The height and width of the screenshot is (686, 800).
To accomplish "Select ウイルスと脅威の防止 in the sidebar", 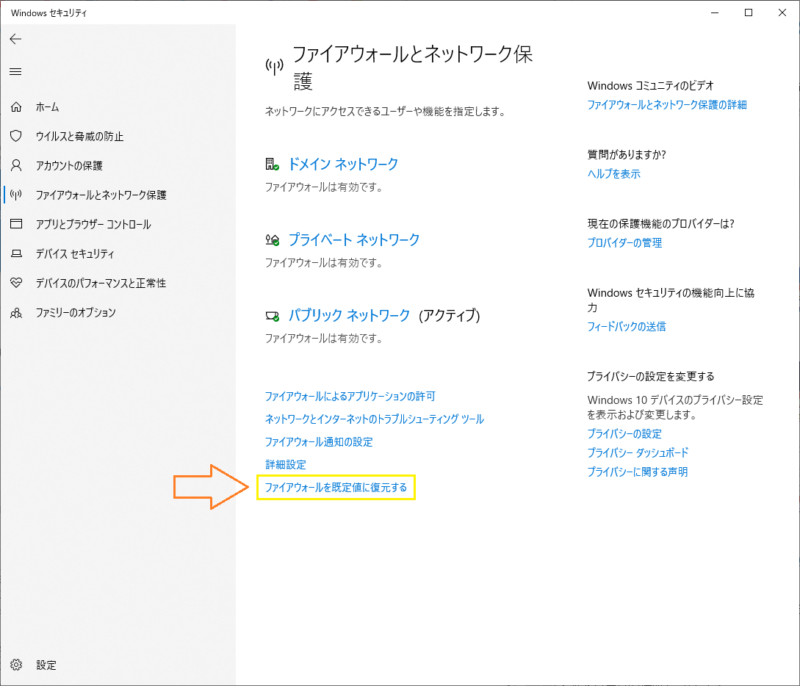I will click(80, 136).
